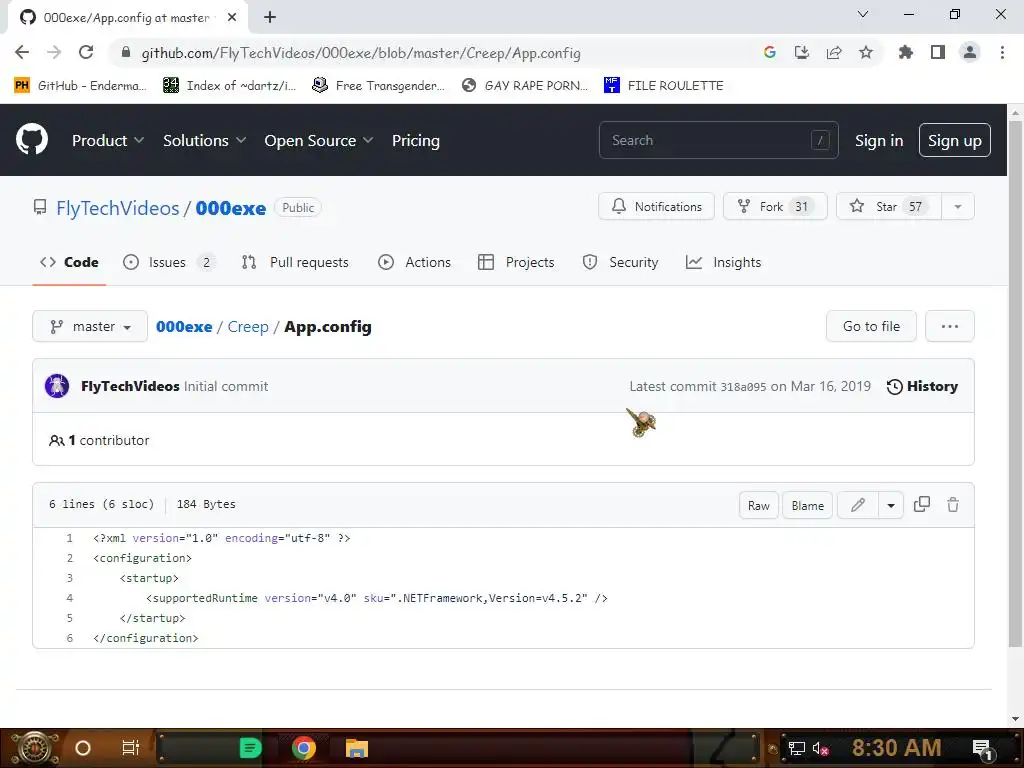The height and width of the screenshot is (768, 1024).
Task: Click the GitHub octocat logo
Action: 32,139
